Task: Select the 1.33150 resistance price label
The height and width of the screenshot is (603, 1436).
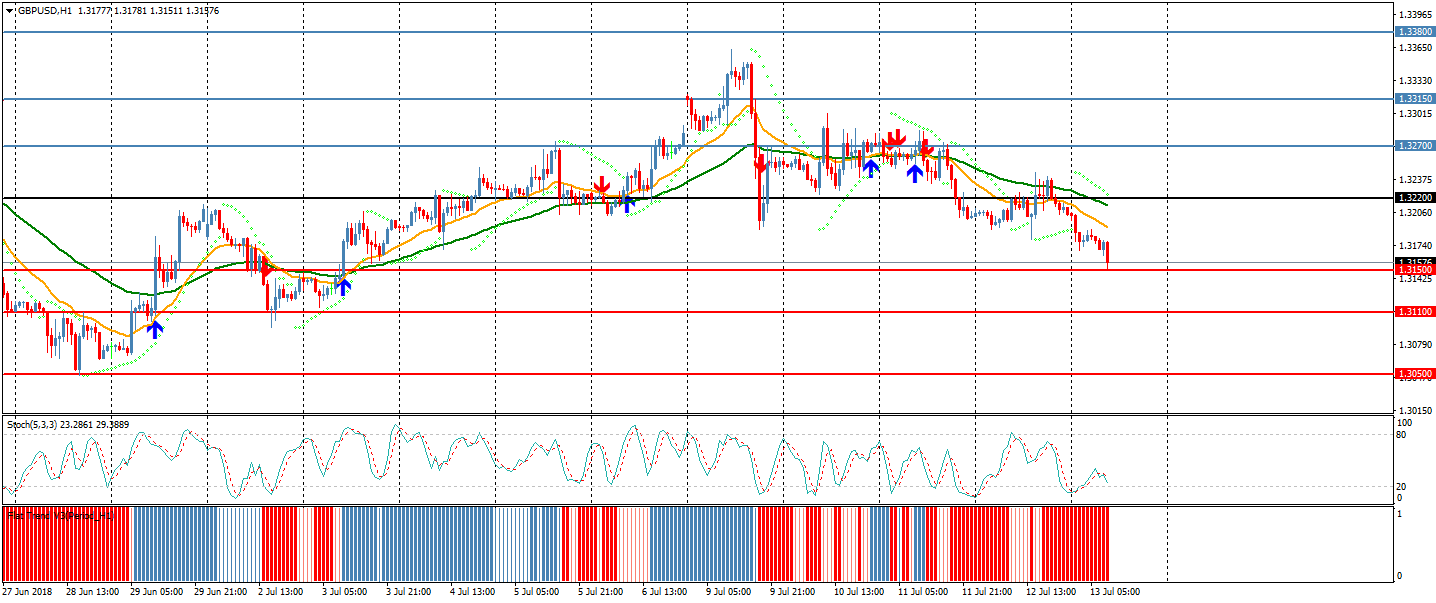Action: point(1414,99)
